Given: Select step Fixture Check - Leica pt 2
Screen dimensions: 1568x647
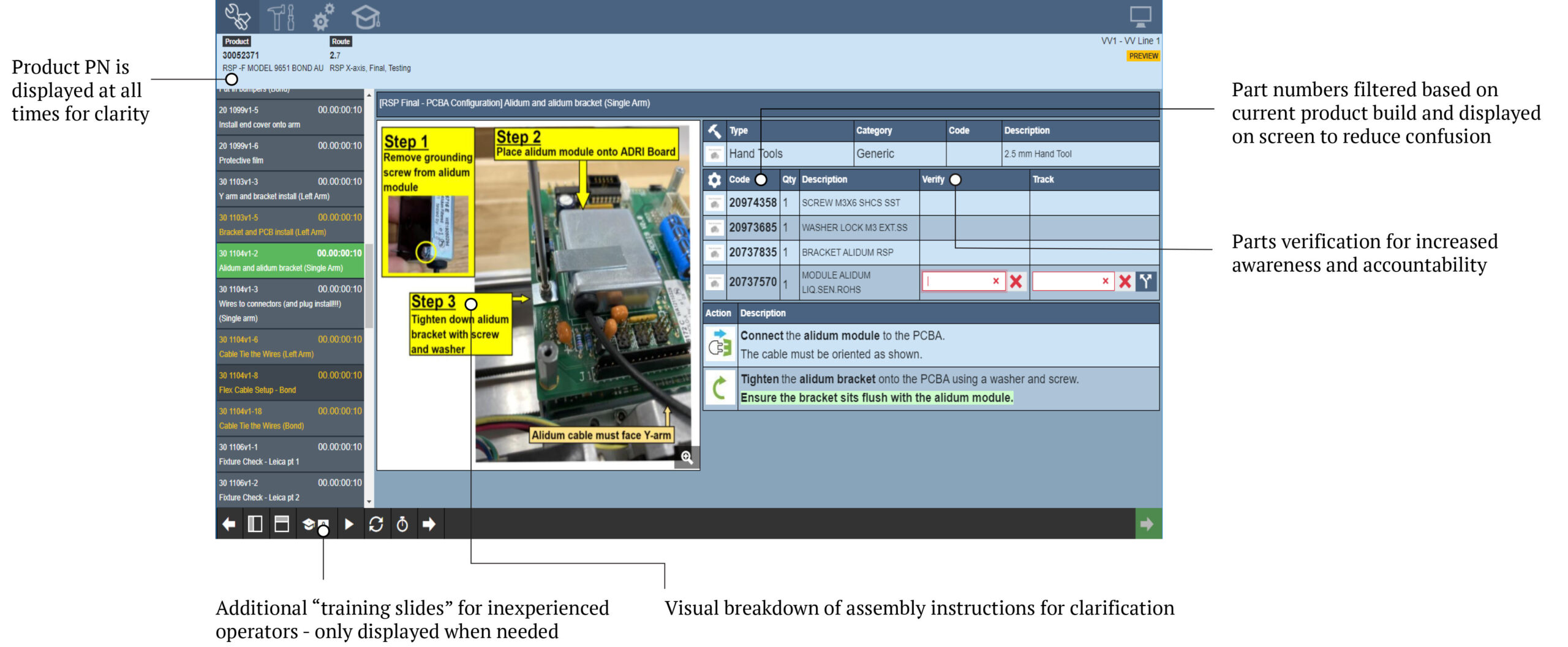Looking at the screenshot, I should point(290,490).
